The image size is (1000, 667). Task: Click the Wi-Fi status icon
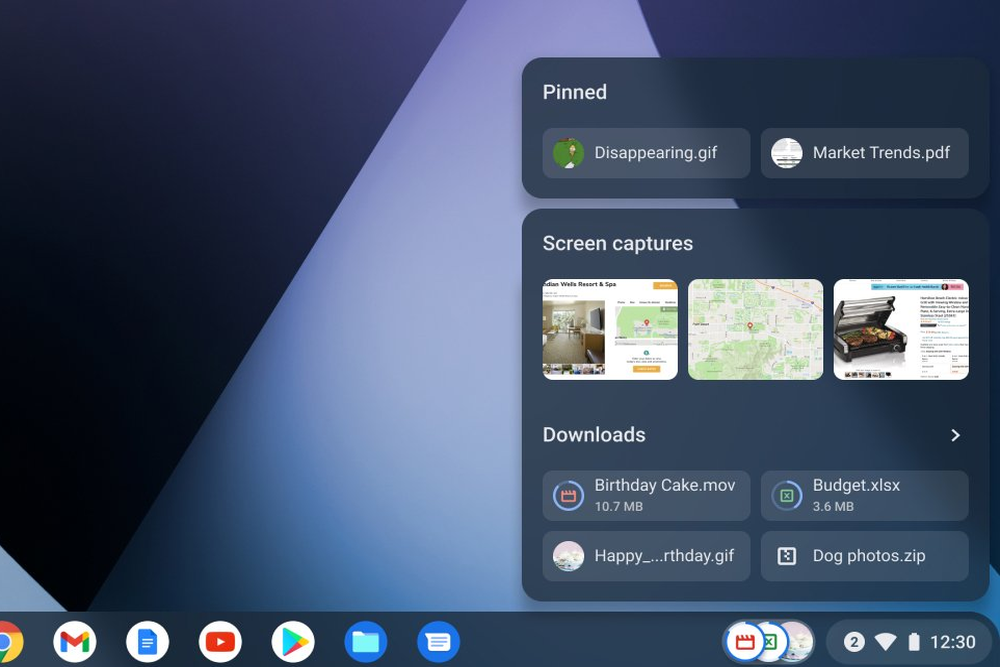885,642
